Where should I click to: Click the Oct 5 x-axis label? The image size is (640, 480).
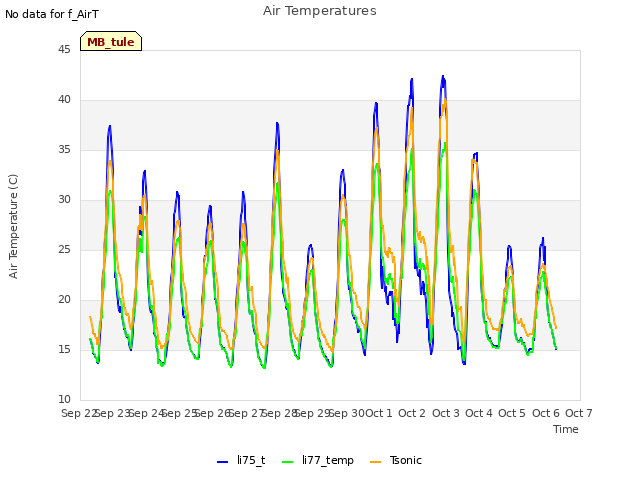(512, 413)
